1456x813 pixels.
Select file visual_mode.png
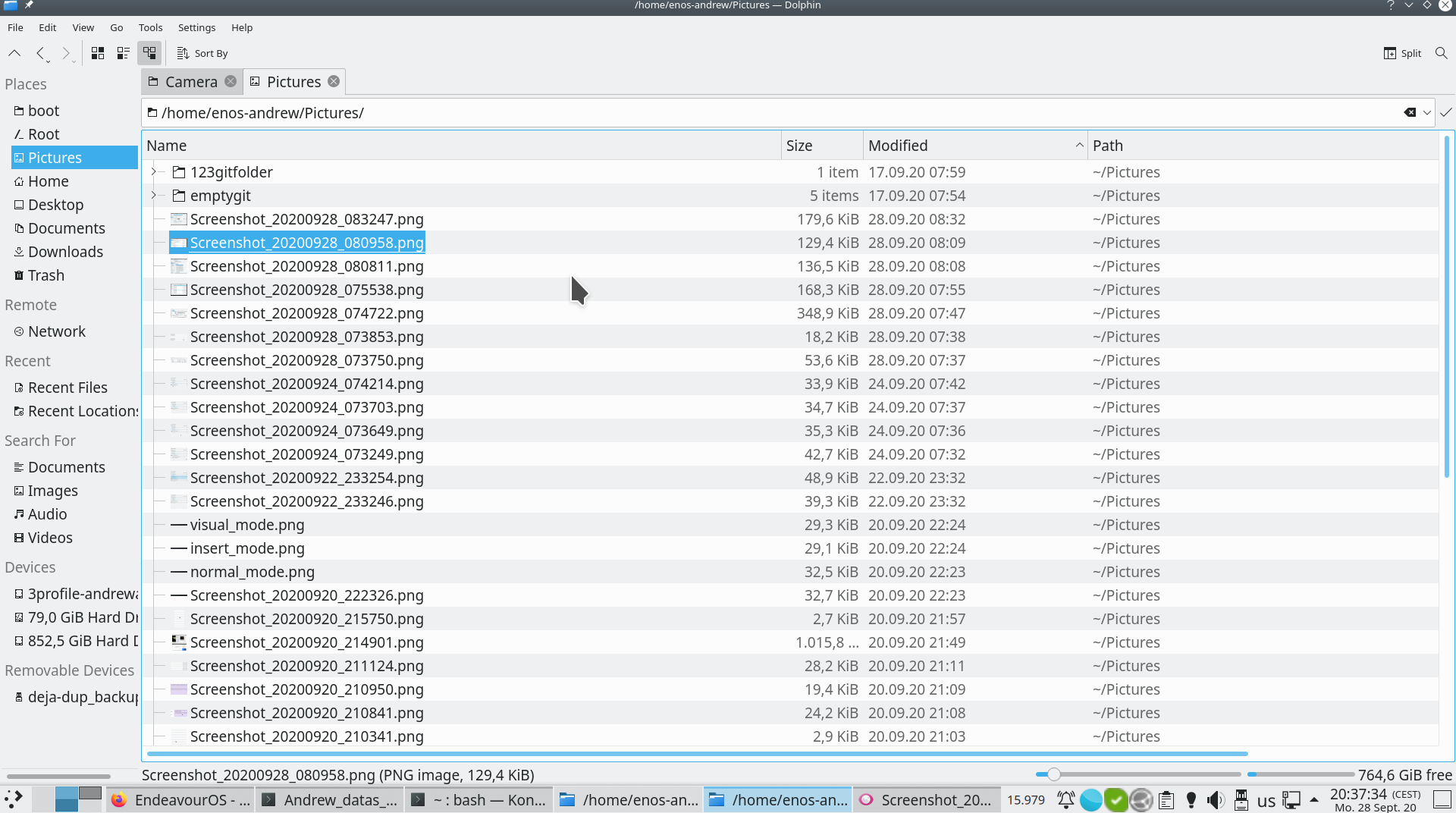(x=247, y=525)
